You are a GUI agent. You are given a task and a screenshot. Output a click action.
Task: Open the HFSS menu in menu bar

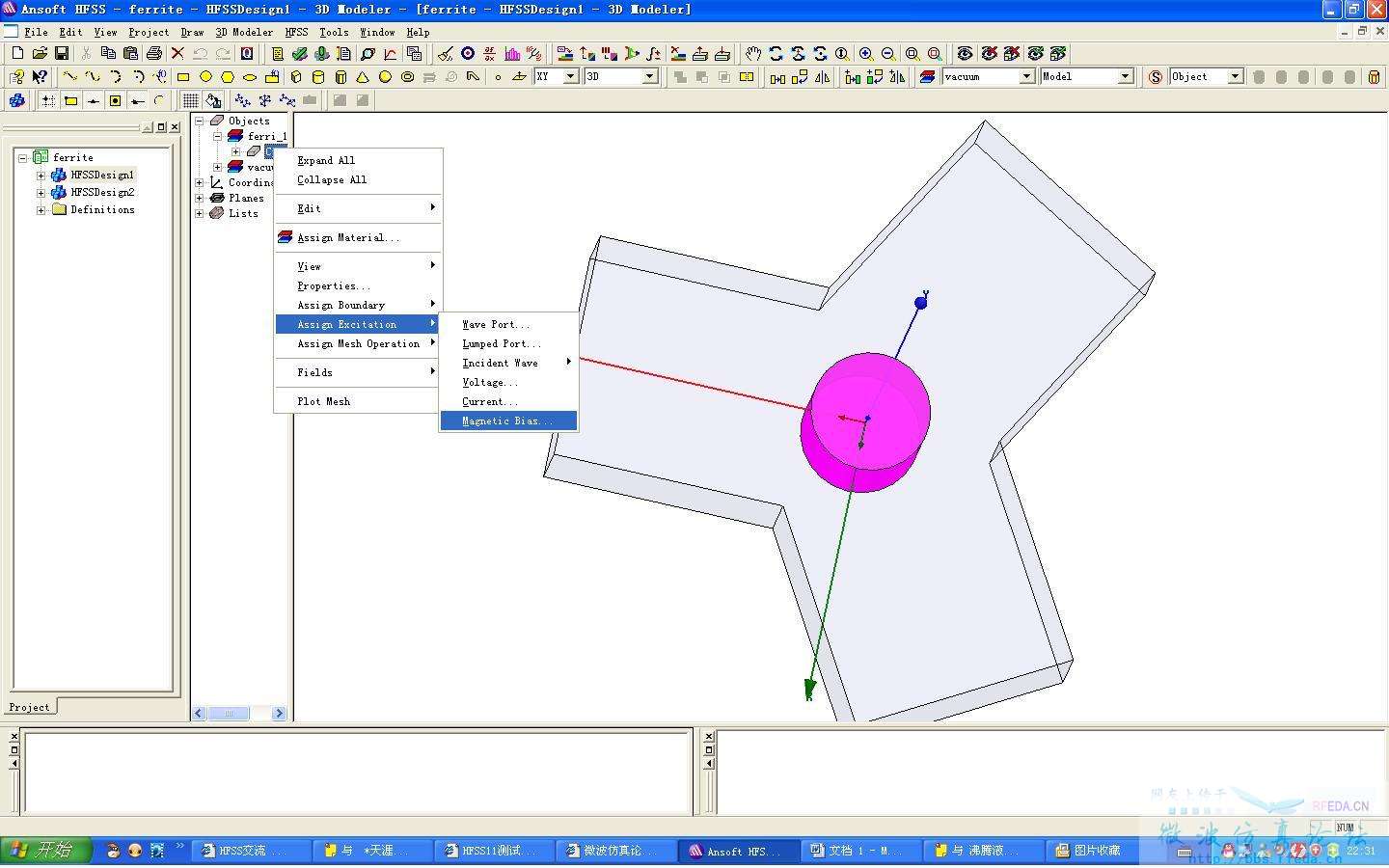click(296, 32)
